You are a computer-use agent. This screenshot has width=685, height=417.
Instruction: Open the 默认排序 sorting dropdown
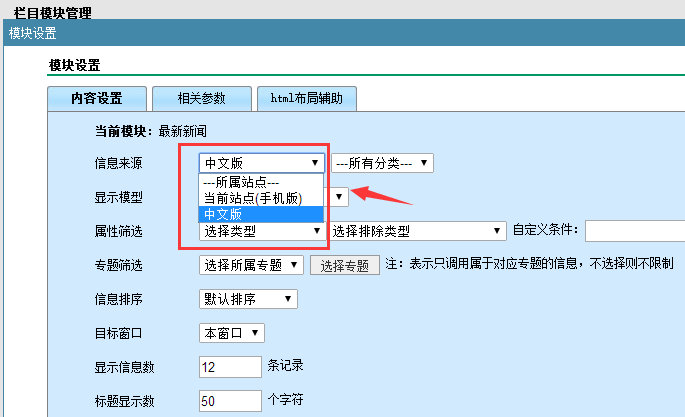(x=249, y=299)
